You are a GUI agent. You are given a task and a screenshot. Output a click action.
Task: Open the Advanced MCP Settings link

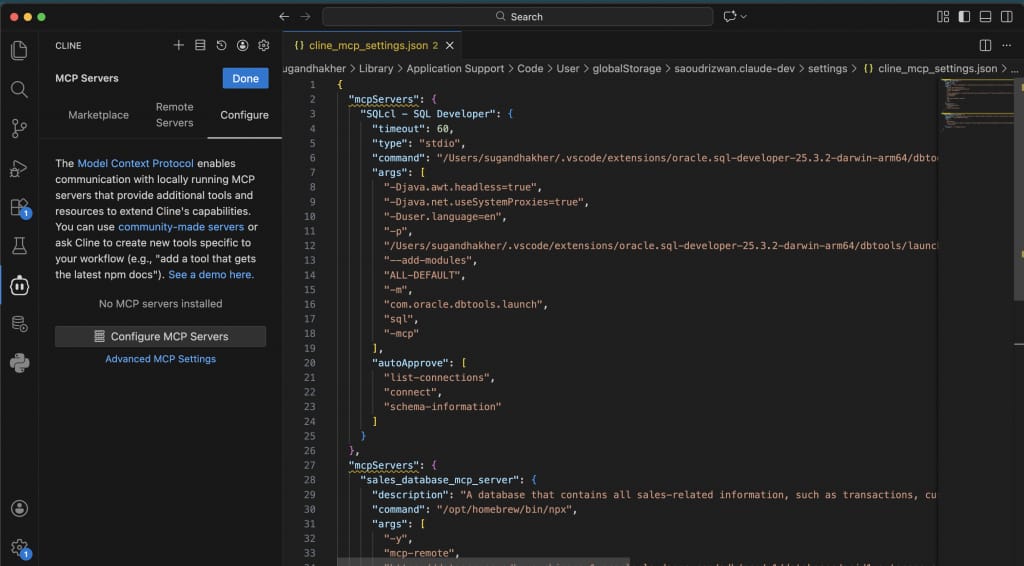point(160,359)
